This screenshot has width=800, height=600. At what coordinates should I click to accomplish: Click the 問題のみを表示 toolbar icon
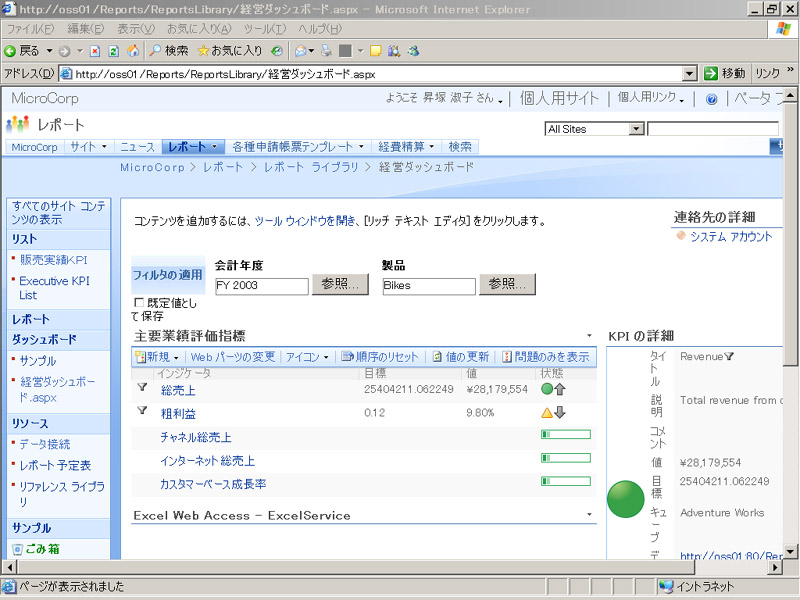pos(507,357)
